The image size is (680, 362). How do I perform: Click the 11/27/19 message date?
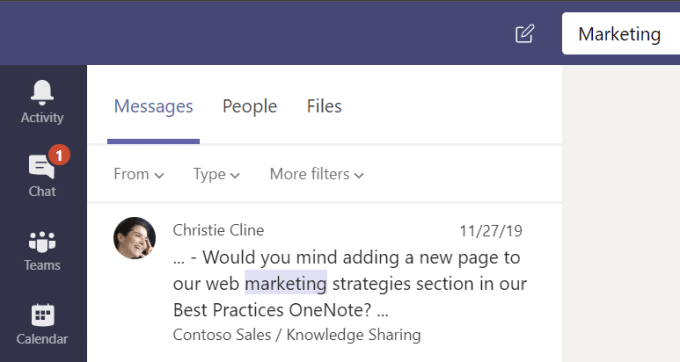point(491,231)
